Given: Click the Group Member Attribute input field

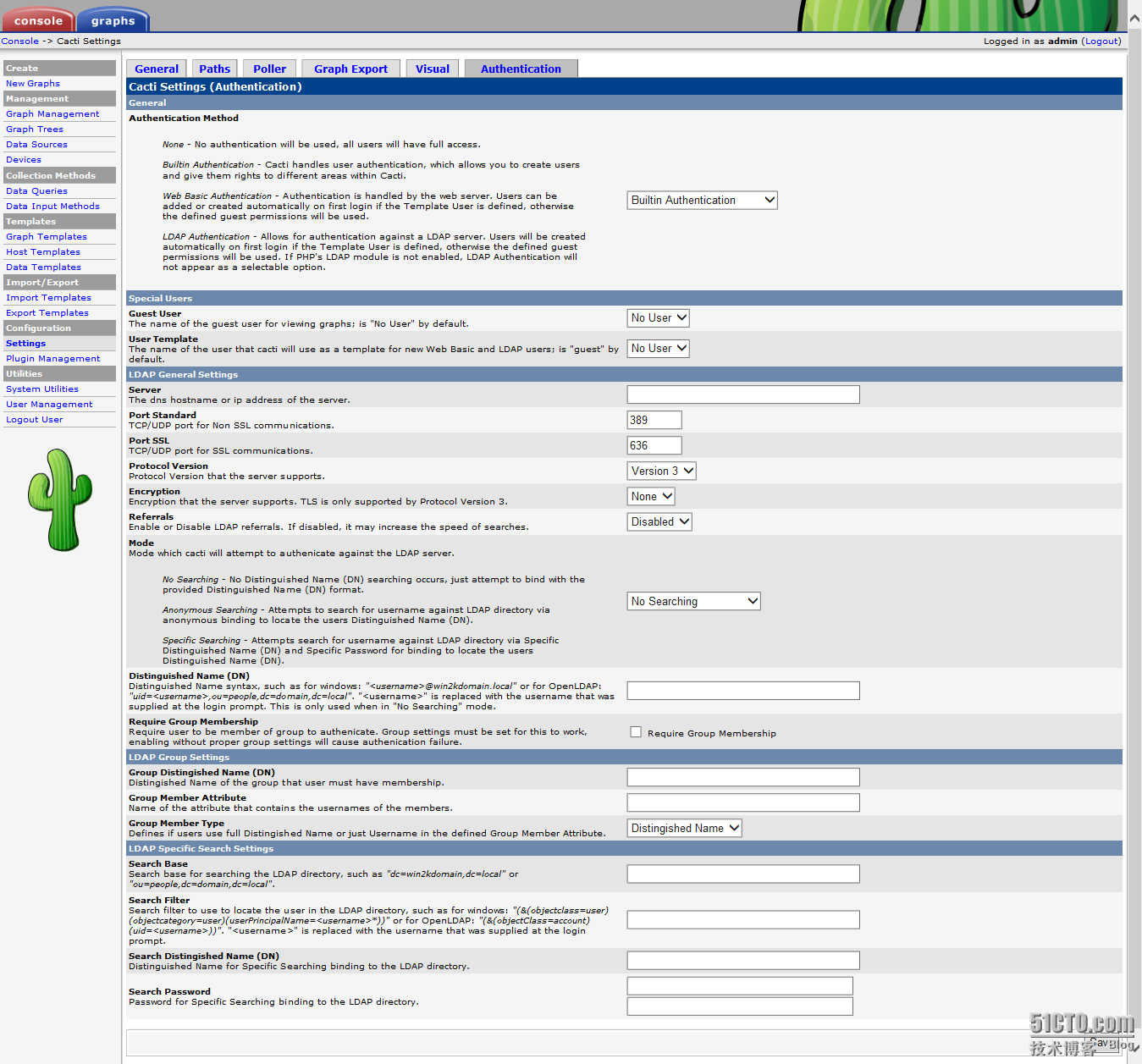Looking at the screenshot, I should 743,802.
